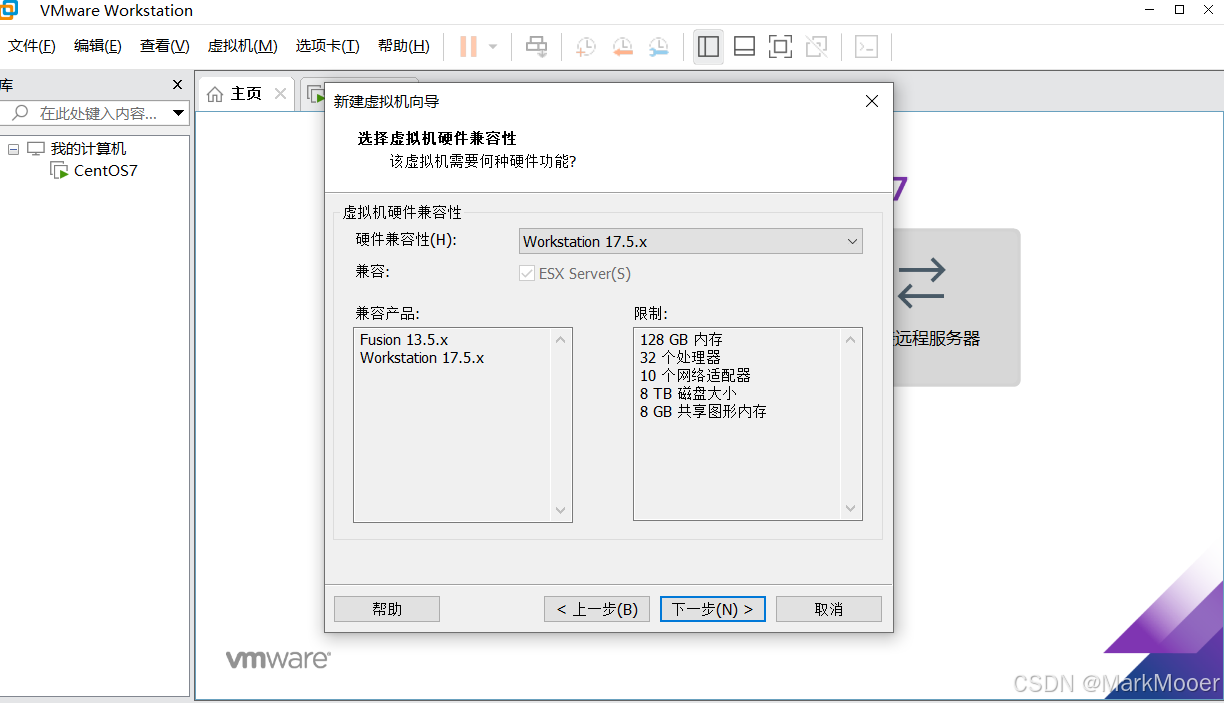Screen dimensions: 1224x703
Task: Open the 硬件兼容性 Workstation 17.5.x dropdown
Action: click(x=691, y=241)
